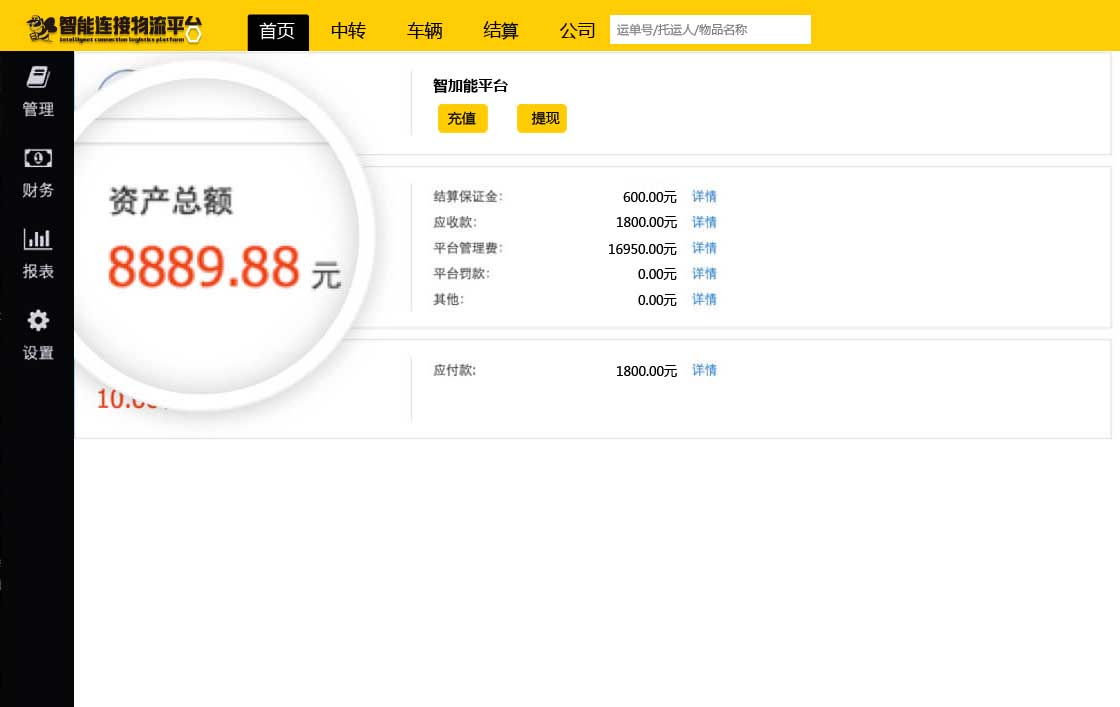Open the 管理 book icon in sidebar
This screenshot has height=707, width=1120.
pyautogui.click(x=38, y=78)
